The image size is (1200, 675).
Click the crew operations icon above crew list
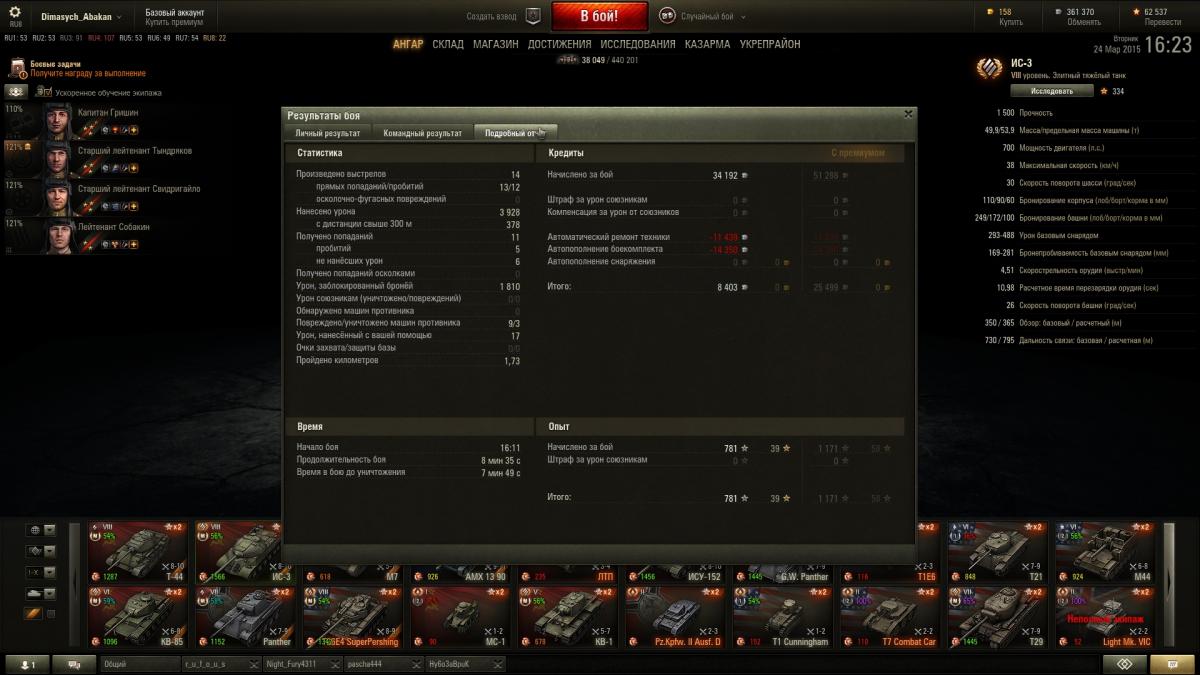[x=16, y=92]
